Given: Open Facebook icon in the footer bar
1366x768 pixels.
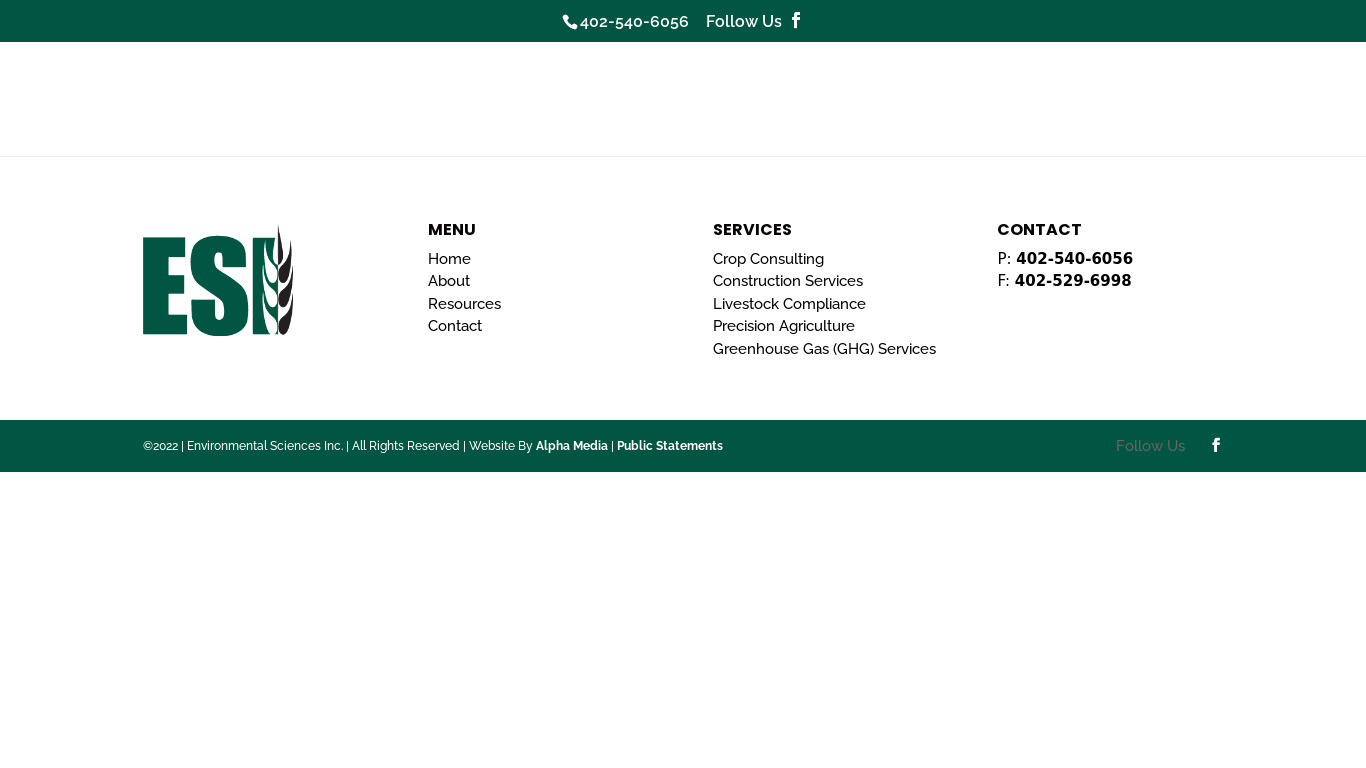Looking at the screenshot, I should pos(1216,445).
